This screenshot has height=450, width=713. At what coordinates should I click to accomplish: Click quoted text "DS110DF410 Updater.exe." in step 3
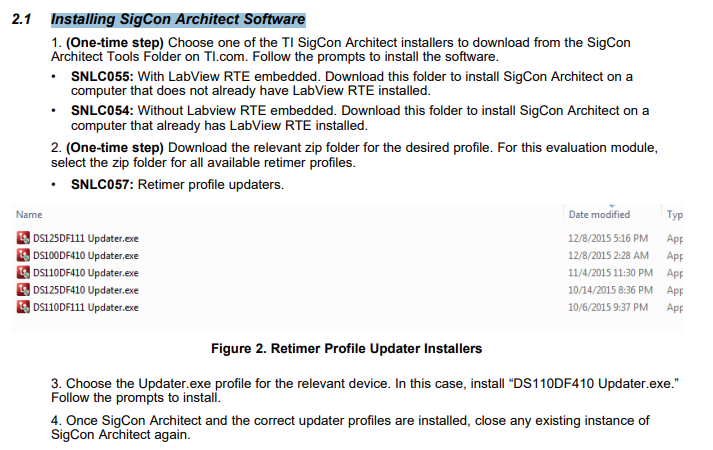pyautogui.click(x=594, y=384)
